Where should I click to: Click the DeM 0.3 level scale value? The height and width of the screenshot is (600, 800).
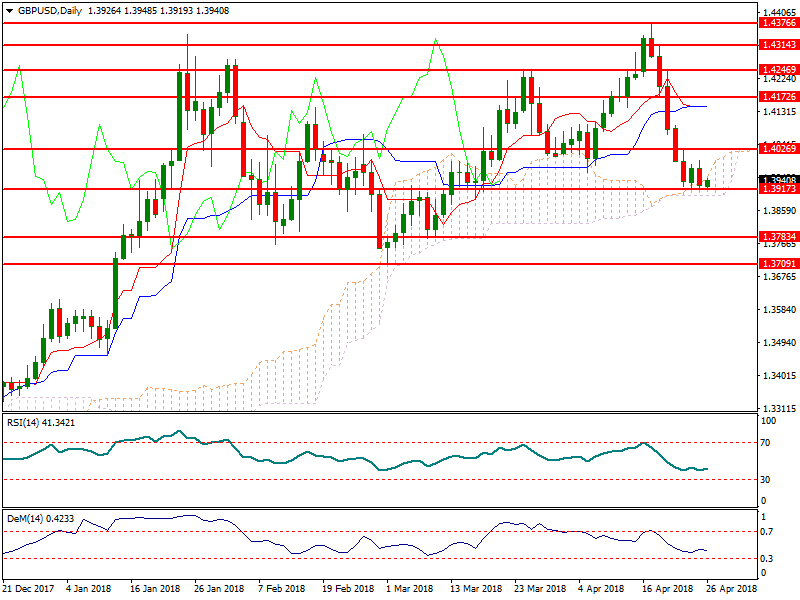[x=767, y=558]
